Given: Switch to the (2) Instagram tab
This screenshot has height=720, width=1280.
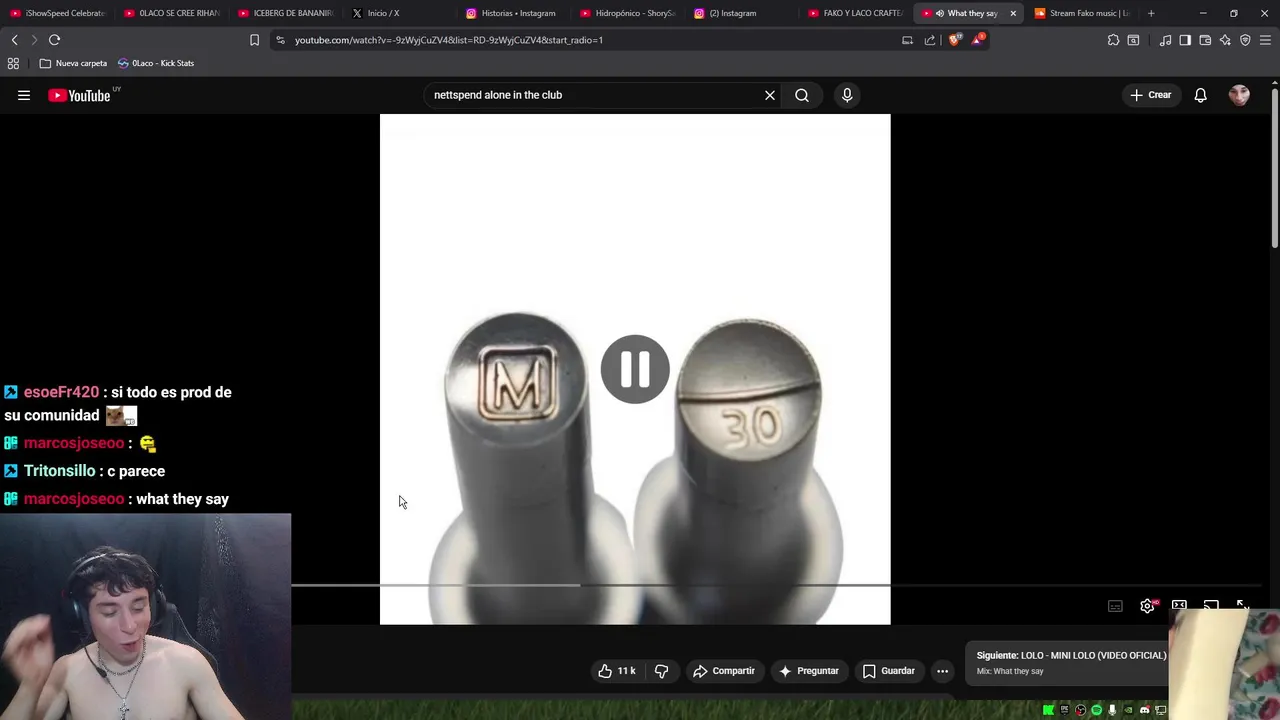Looking at the screenshot, I should (742, 13).
